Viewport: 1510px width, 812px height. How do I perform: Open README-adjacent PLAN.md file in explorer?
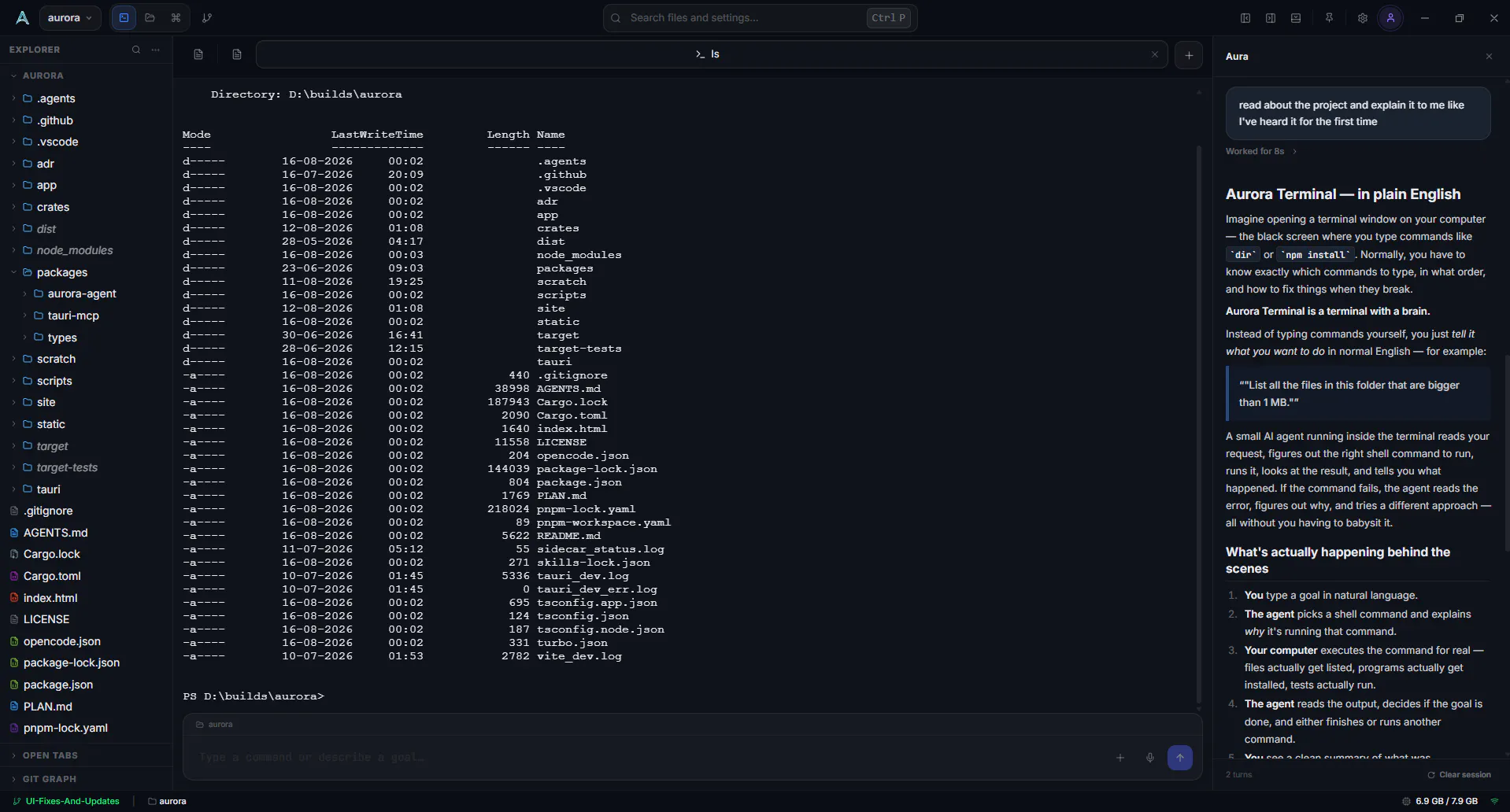(x=47, y=707)
